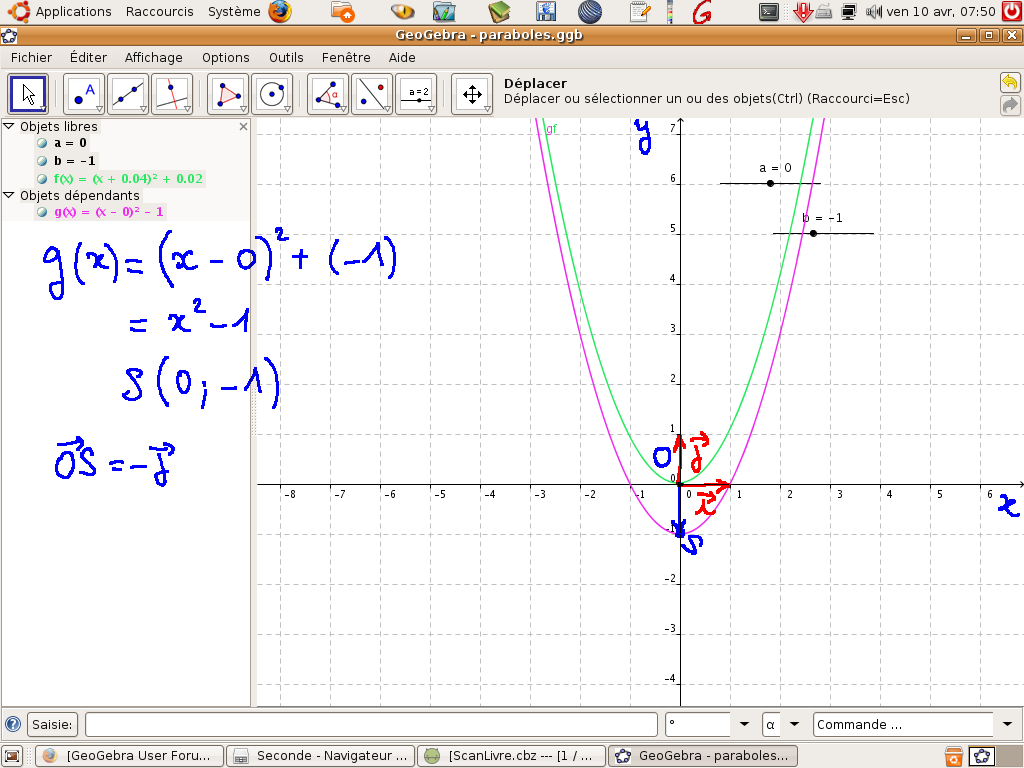Select the Line through two points tool
The image size is (1024, 768).
(128, 95)
